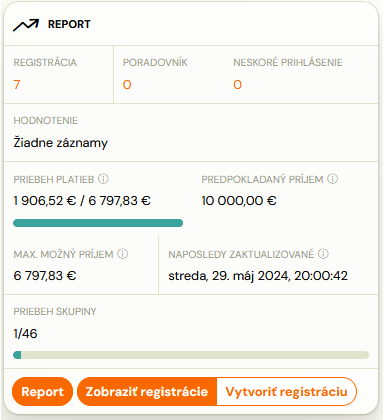Click the 1 906,52 € / 6 797,83 € amount

click(x=82, y=201)
